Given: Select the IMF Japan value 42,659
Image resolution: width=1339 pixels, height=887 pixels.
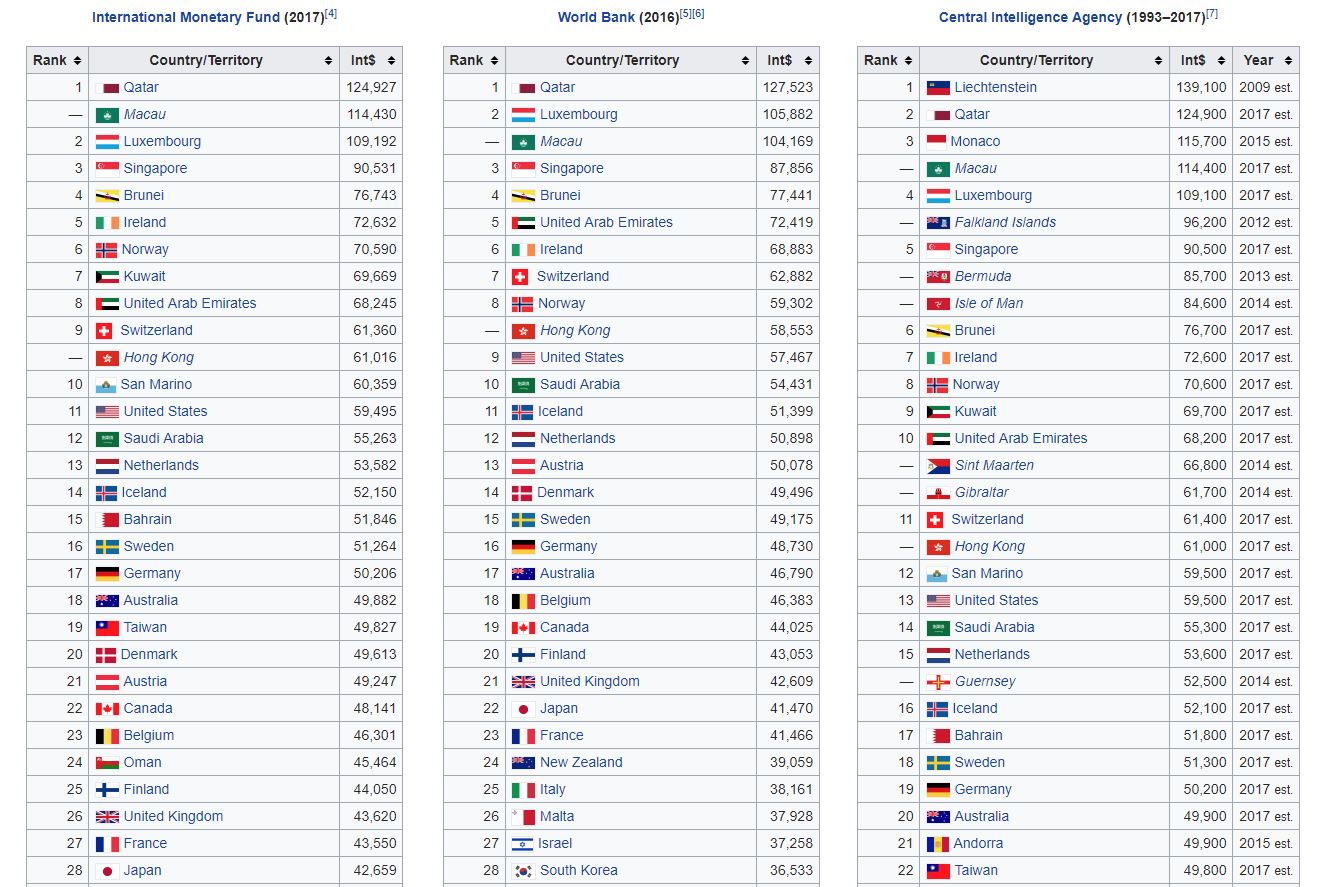Looking at the screenshot, I should click(x=375, y=871).
